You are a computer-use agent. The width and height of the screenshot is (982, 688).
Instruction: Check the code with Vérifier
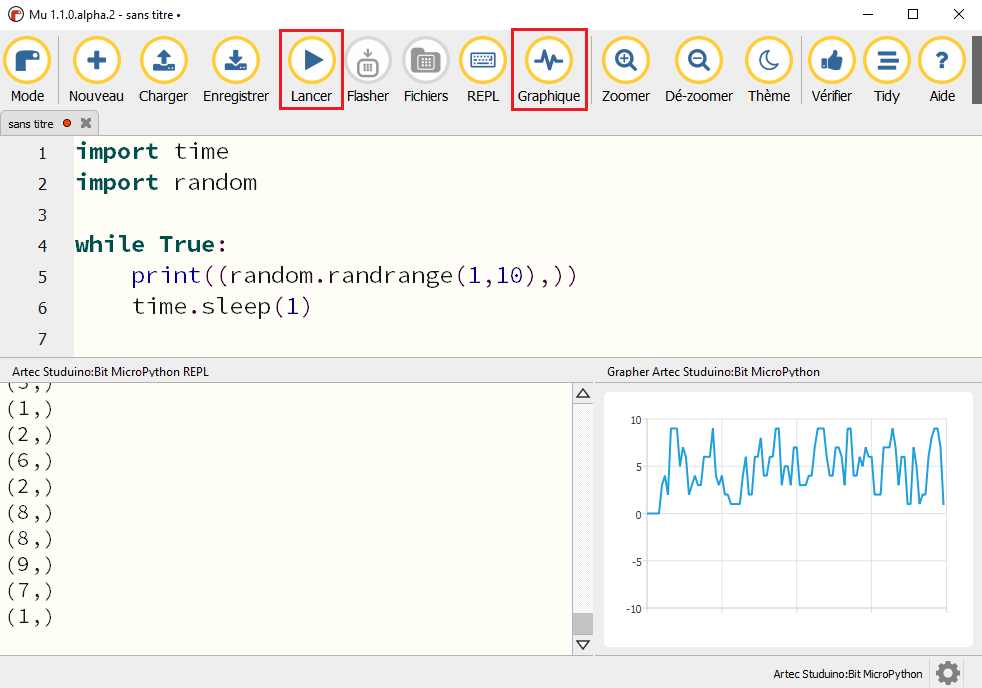pyautogui.click(x=832, y=69)
